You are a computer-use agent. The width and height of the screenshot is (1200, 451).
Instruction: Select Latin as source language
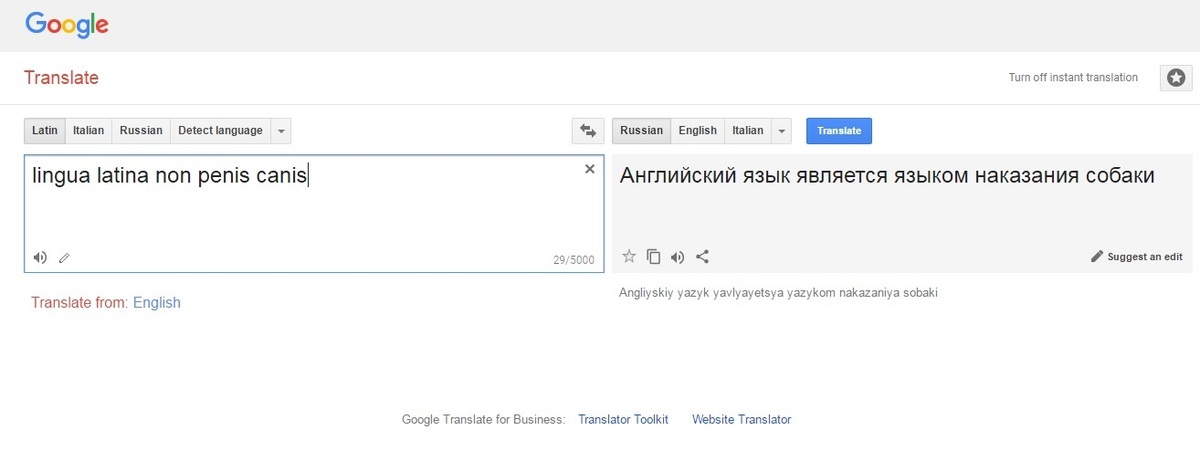tap(45, 131)
